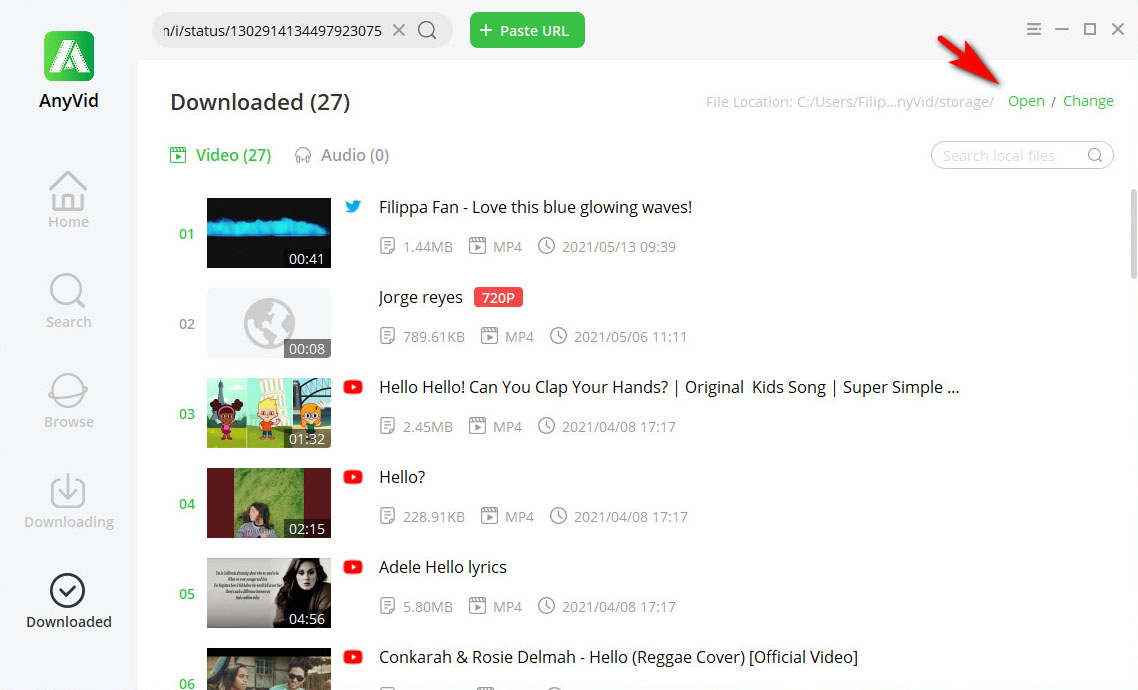
Task: Click the 'Jorge reyes' title
Action: pos(420,297)
